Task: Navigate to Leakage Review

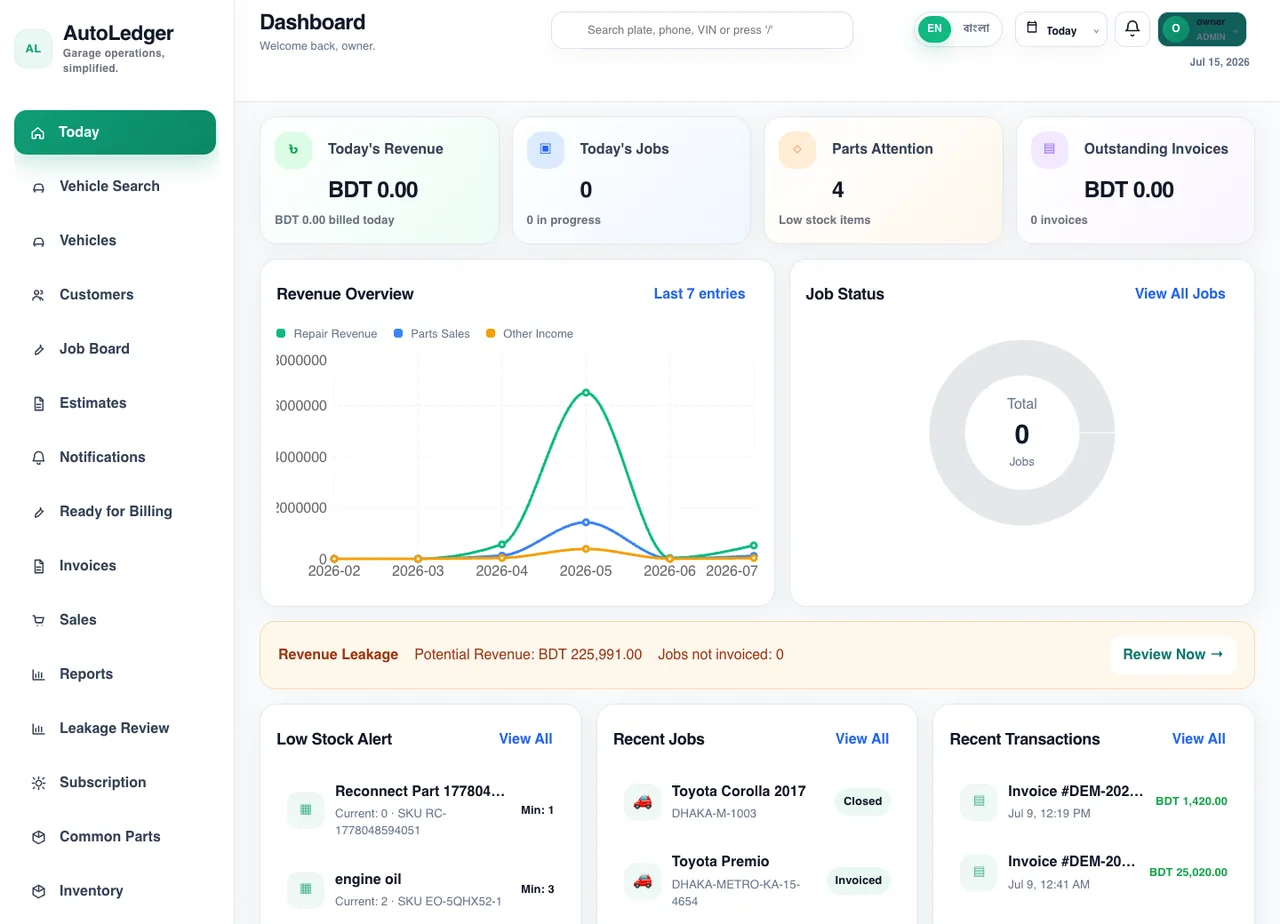Action: click(x=115, y=728)
